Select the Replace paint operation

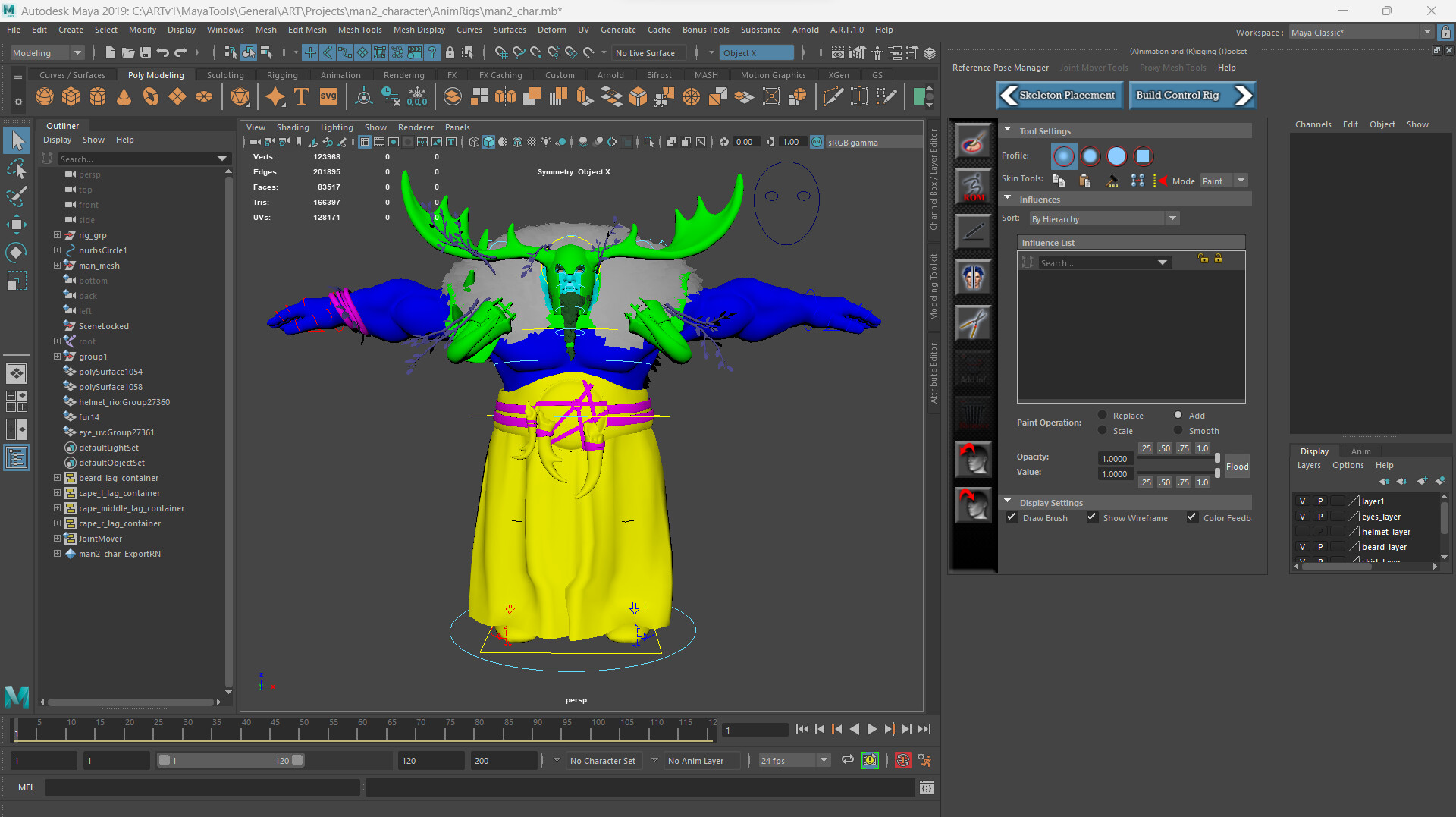coord(1103,415)
